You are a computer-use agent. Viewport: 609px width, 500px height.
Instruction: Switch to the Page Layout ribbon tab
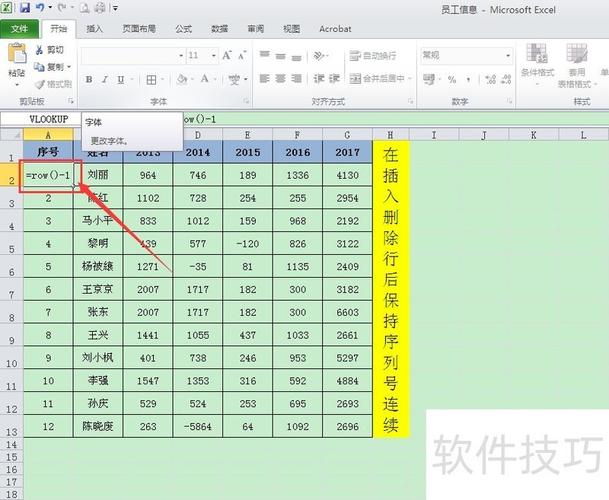pyautogui.click(x=139, y=29)
